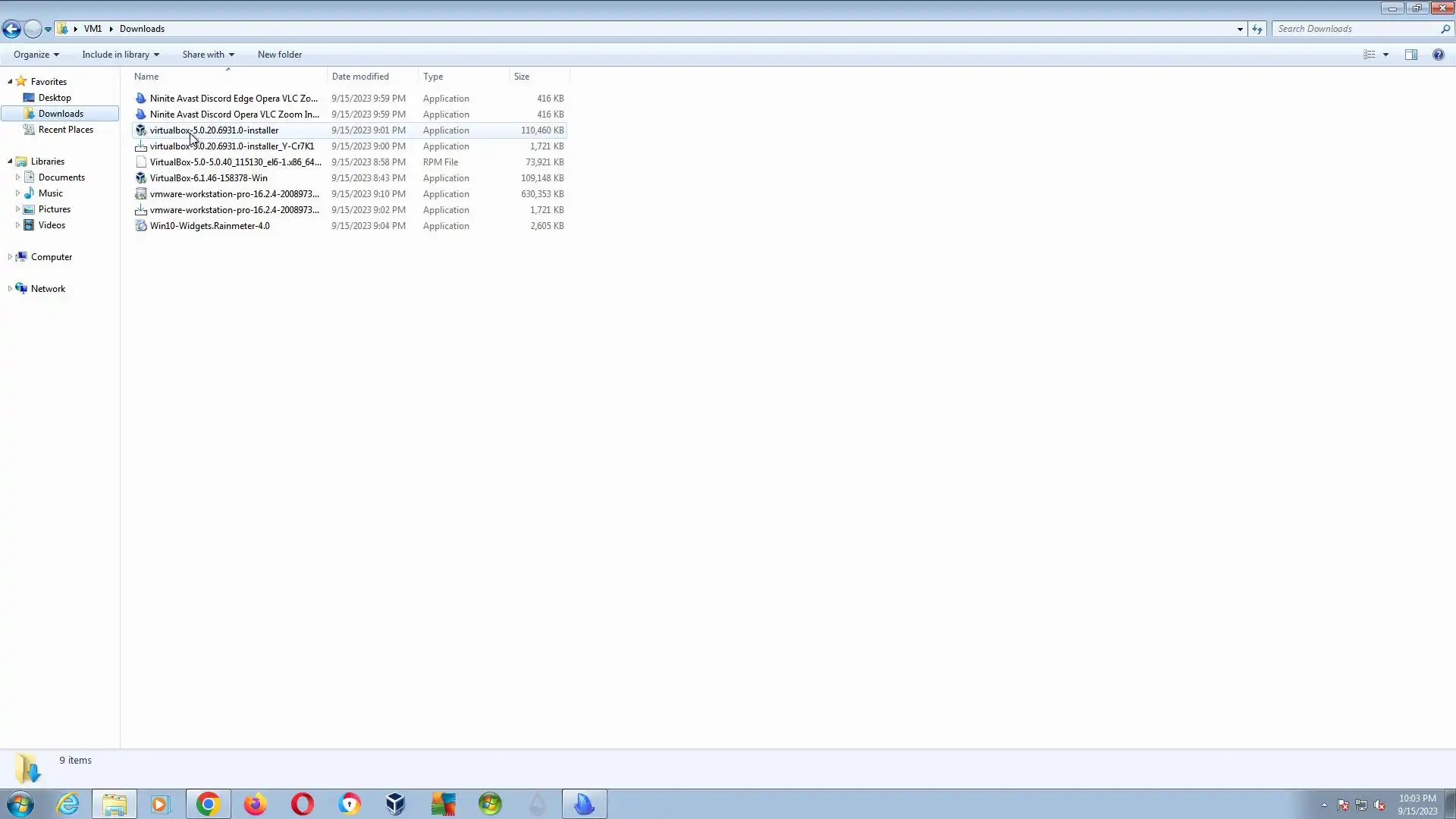Select Recent Places in Favorites

[x=65, y=130]
